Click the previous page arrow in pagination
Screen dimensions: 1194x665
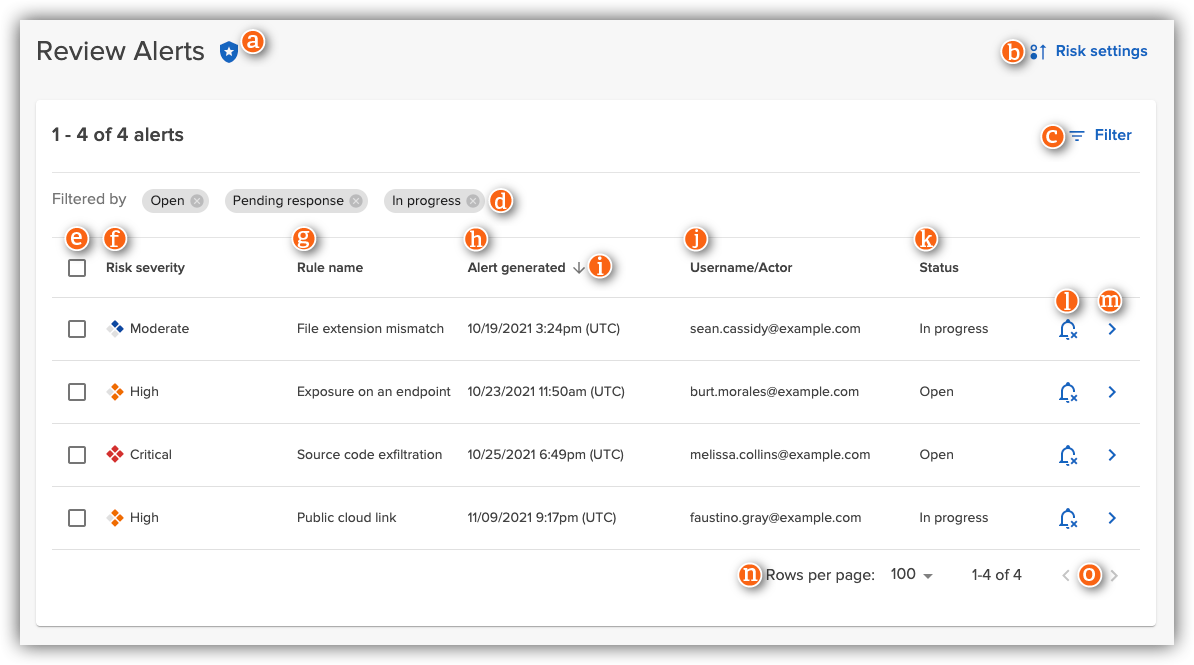[1066, 575]
